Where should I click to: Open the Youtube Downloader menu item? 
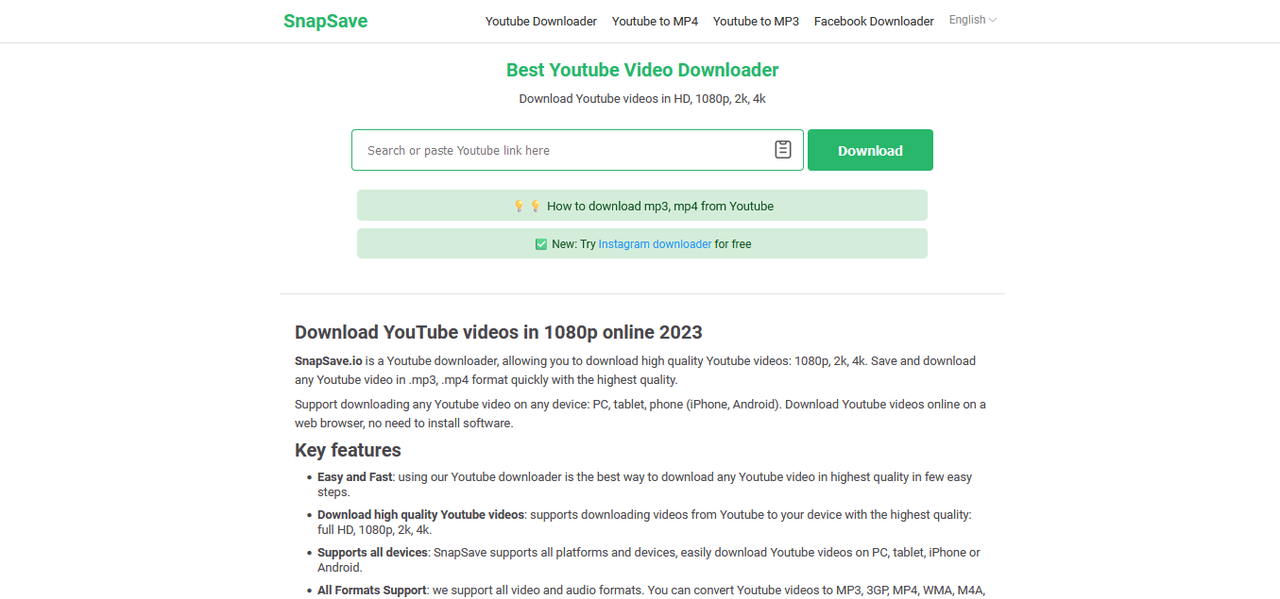[541, 21]
